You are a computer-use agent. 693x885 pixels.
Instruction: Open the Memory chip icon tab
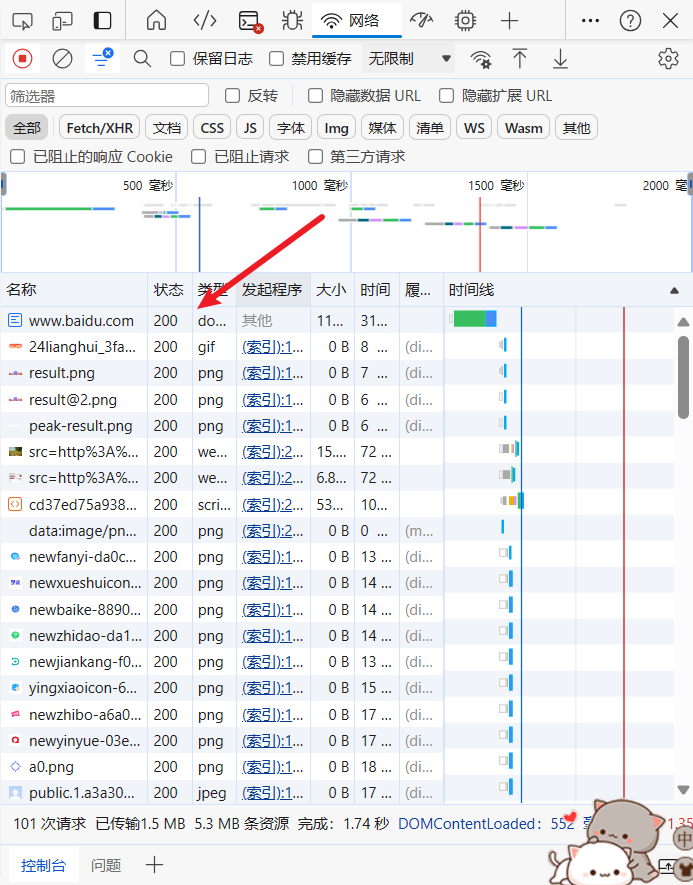(x=465, y=21)
